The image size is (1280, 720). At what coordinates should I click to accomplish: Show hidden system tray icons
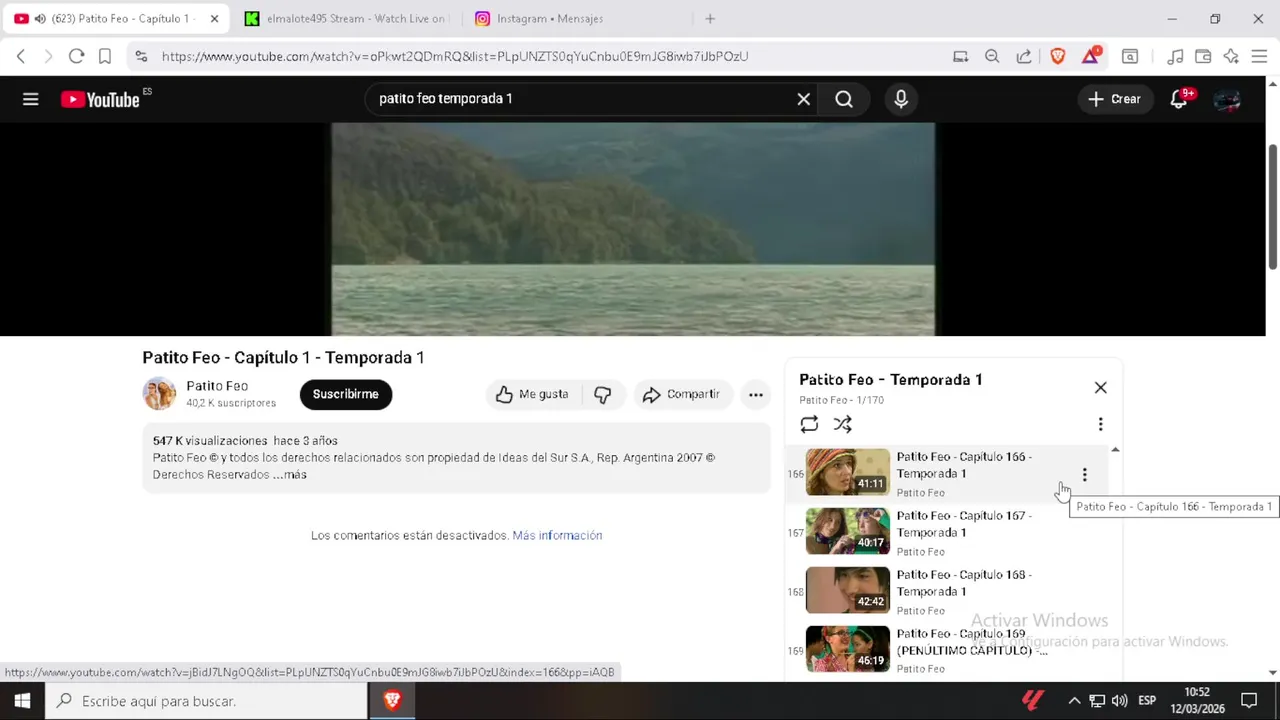pos(1074,701)
